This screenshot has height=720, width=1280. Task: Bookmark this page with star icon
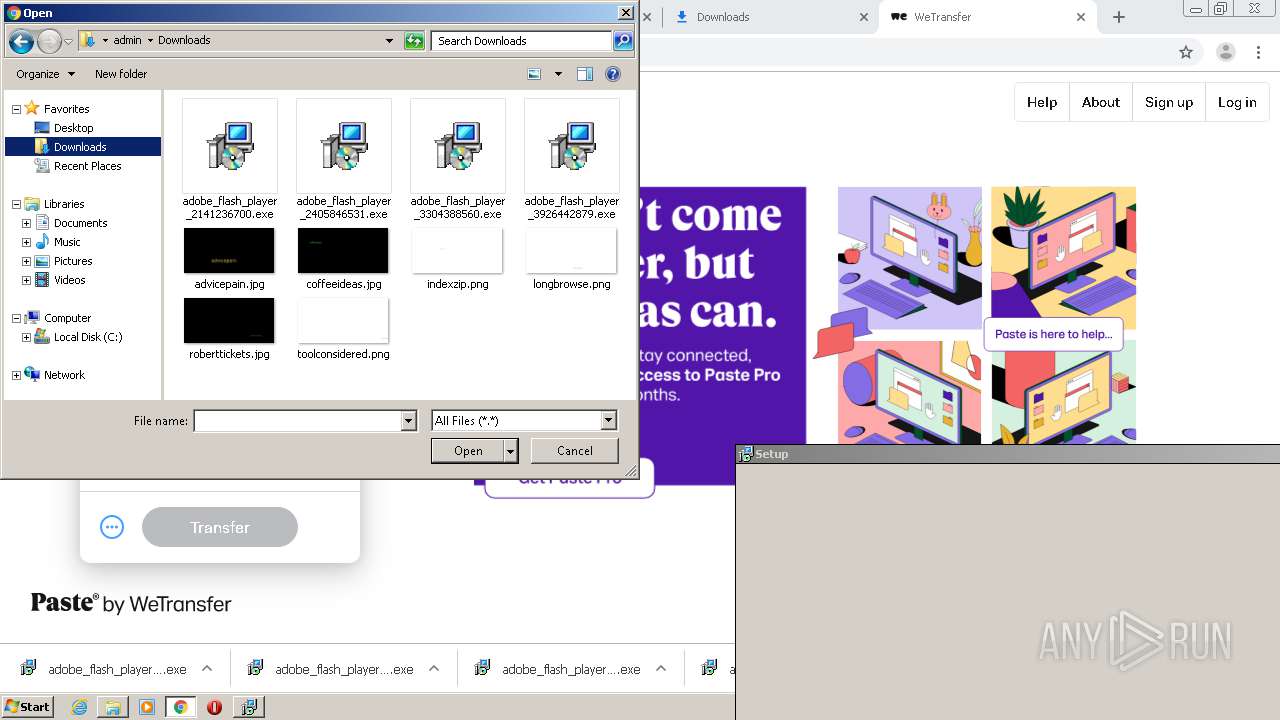tap(1186, 52)
